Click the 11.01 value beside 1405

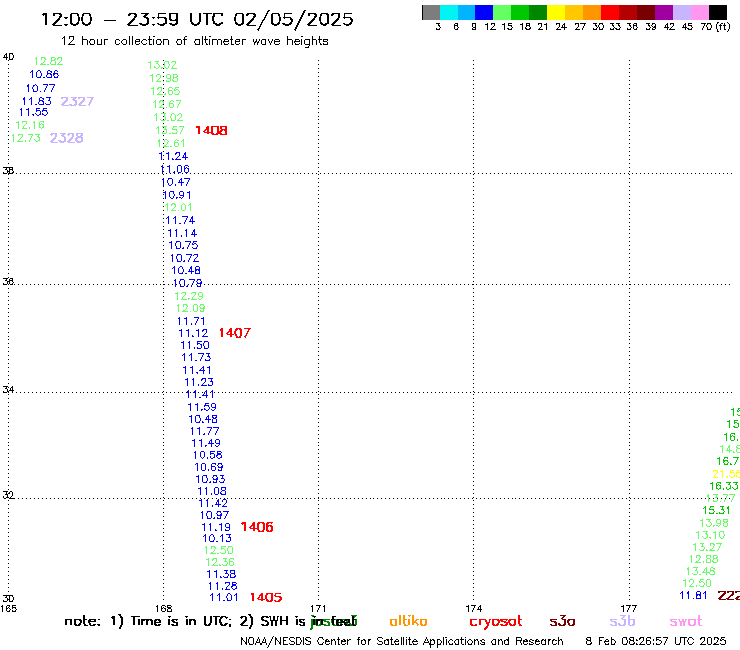tap(224, 598)
